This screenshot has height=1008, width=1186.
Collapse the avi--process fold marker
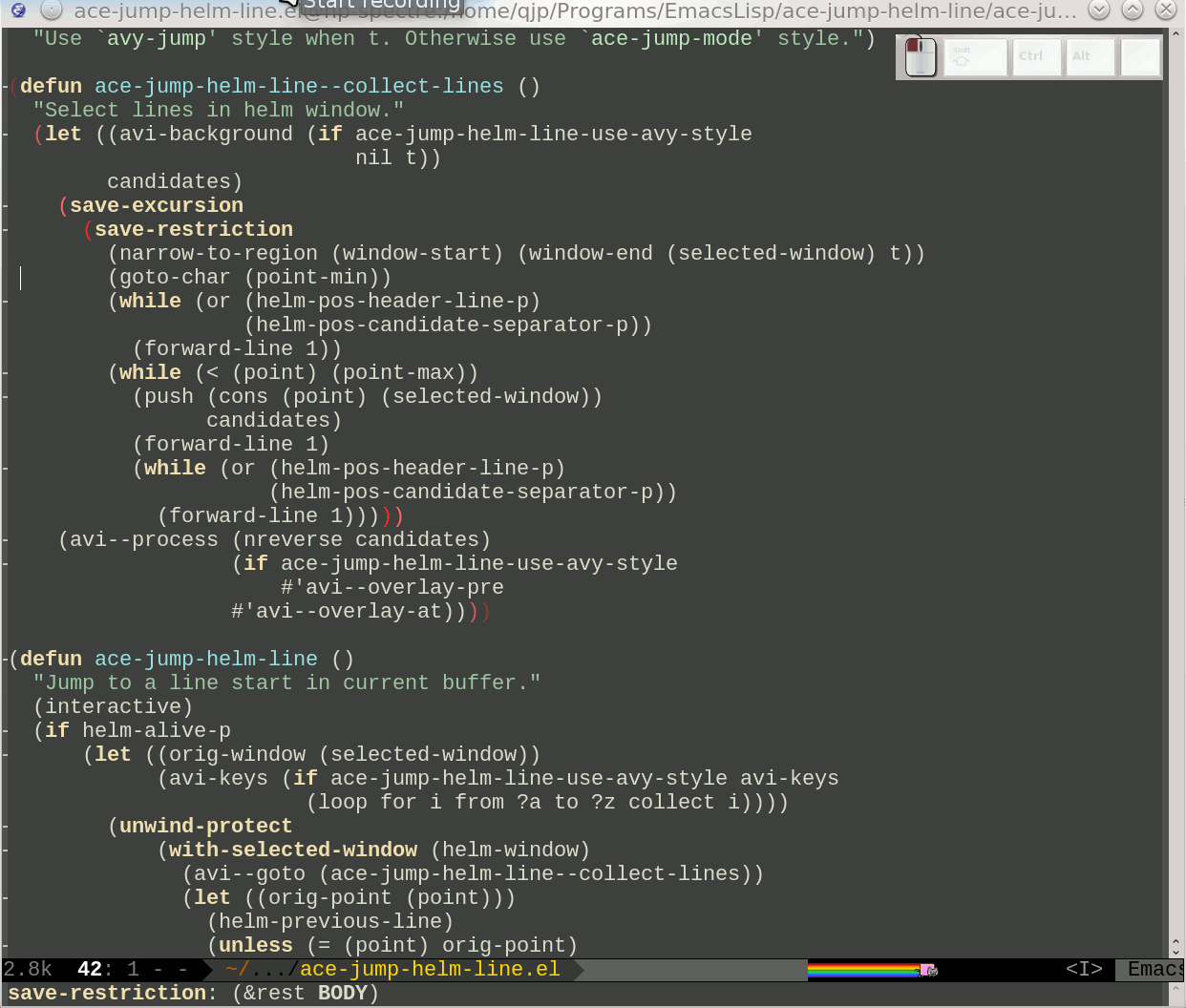(x=6, y=540)
